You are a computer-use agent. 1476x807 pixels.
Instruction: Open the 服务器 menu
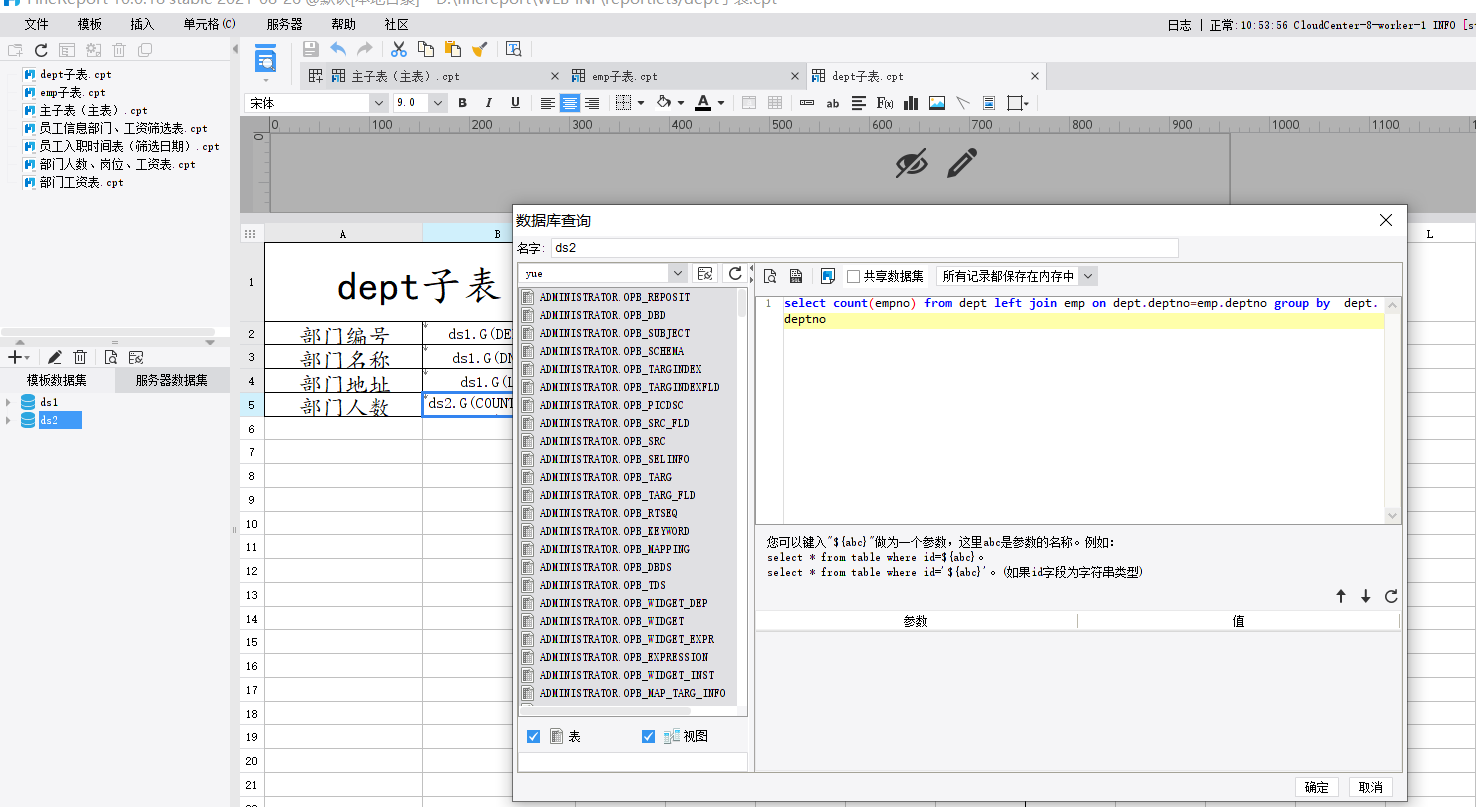coord(284,24)
